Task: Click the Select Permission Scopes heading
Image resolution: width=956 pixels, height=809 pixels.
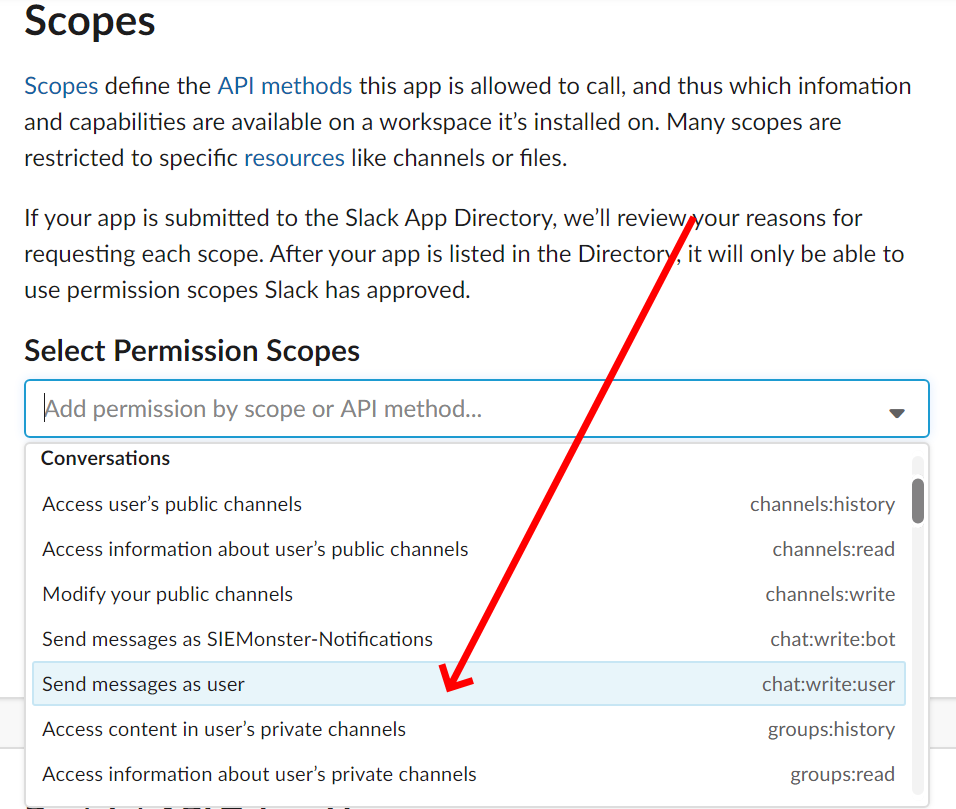Action: pos(192,351)
